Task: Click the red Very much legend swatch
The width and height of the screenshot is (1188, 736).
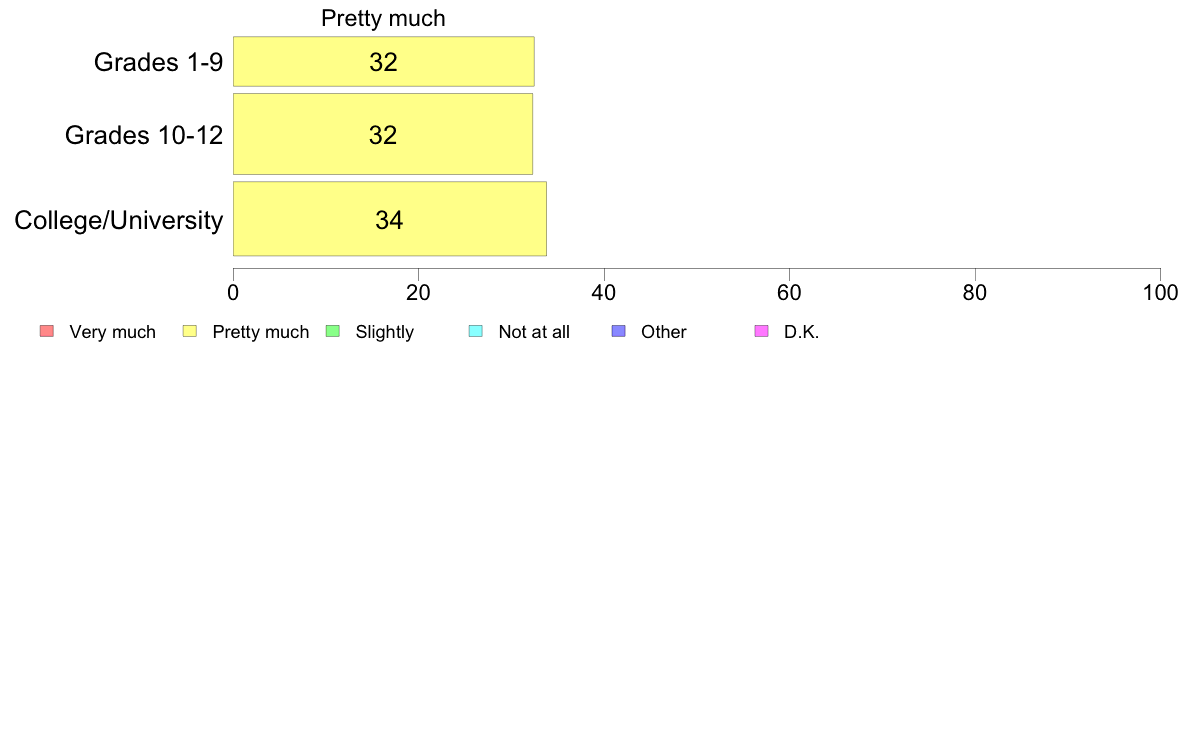Action: click(x=47, y=331)
